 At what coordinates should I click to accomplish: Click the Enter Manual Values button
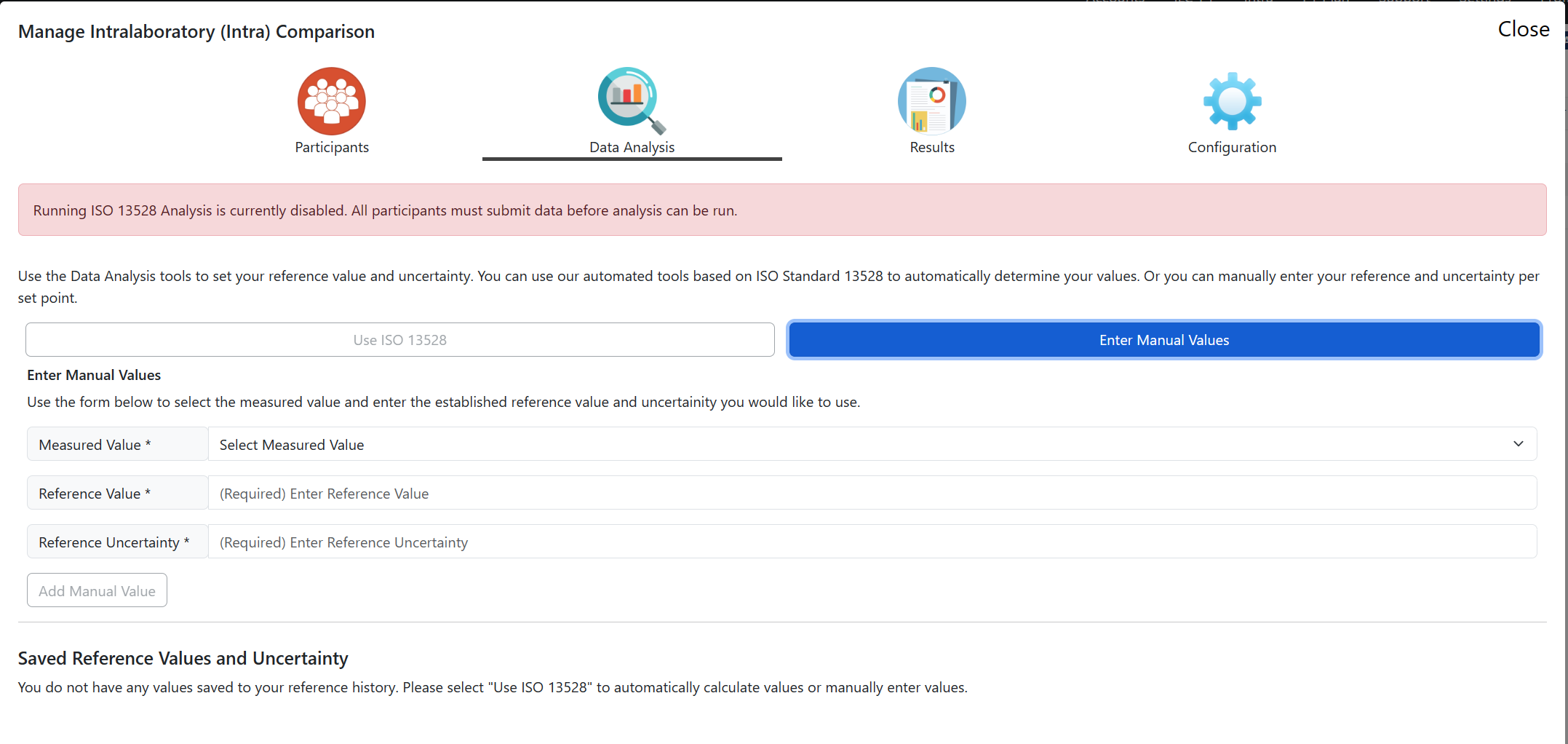tap(1164, 340)
